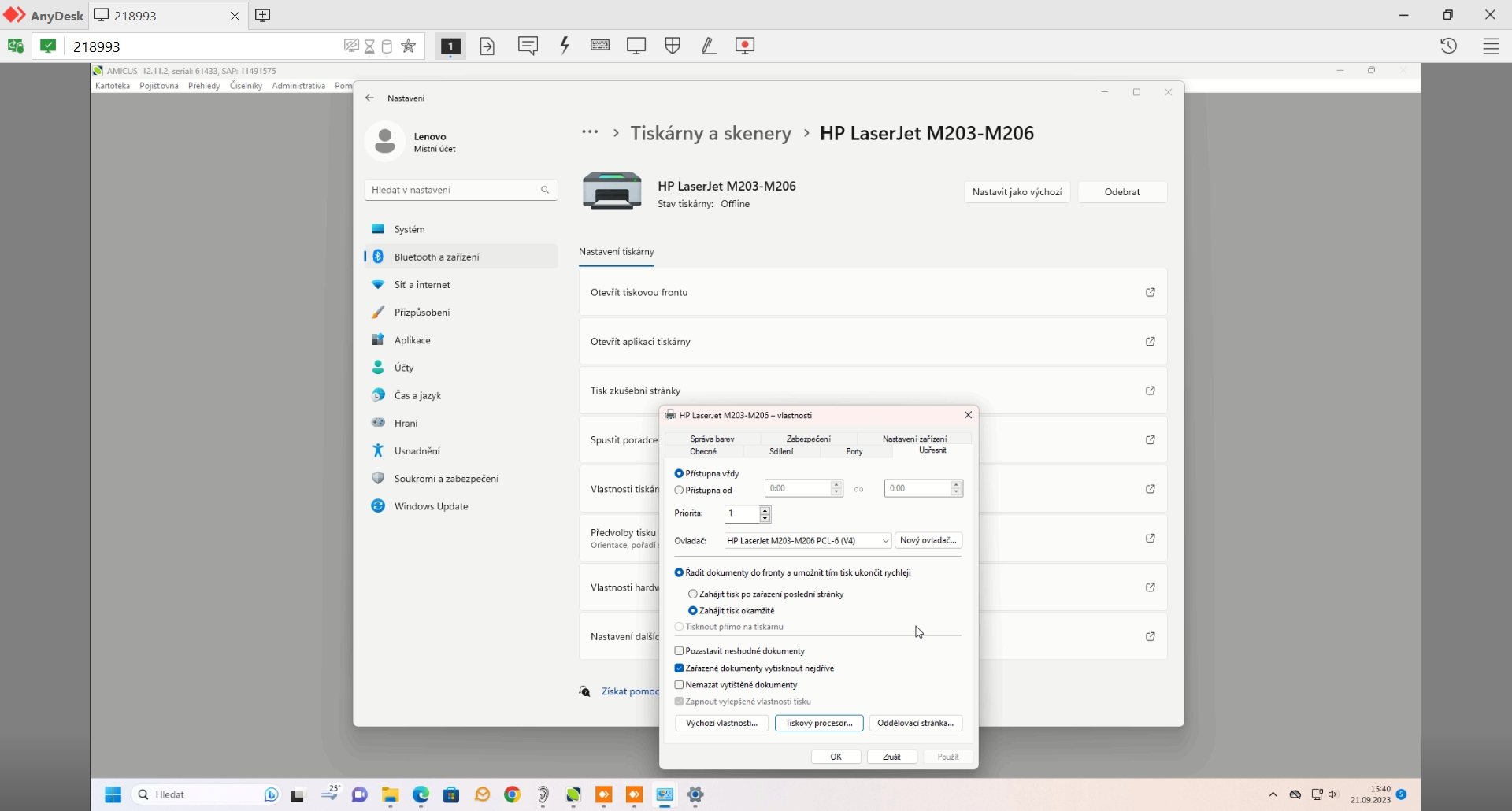Viewport: 1512px width, 811px height.
Task: Open the Zabezpečení tab
Action: [808, 439]
